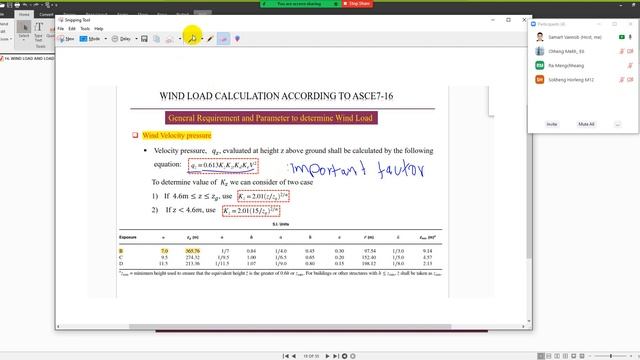Click Mute All in Participants panel

pyautogui.click(x=586, y=124)
